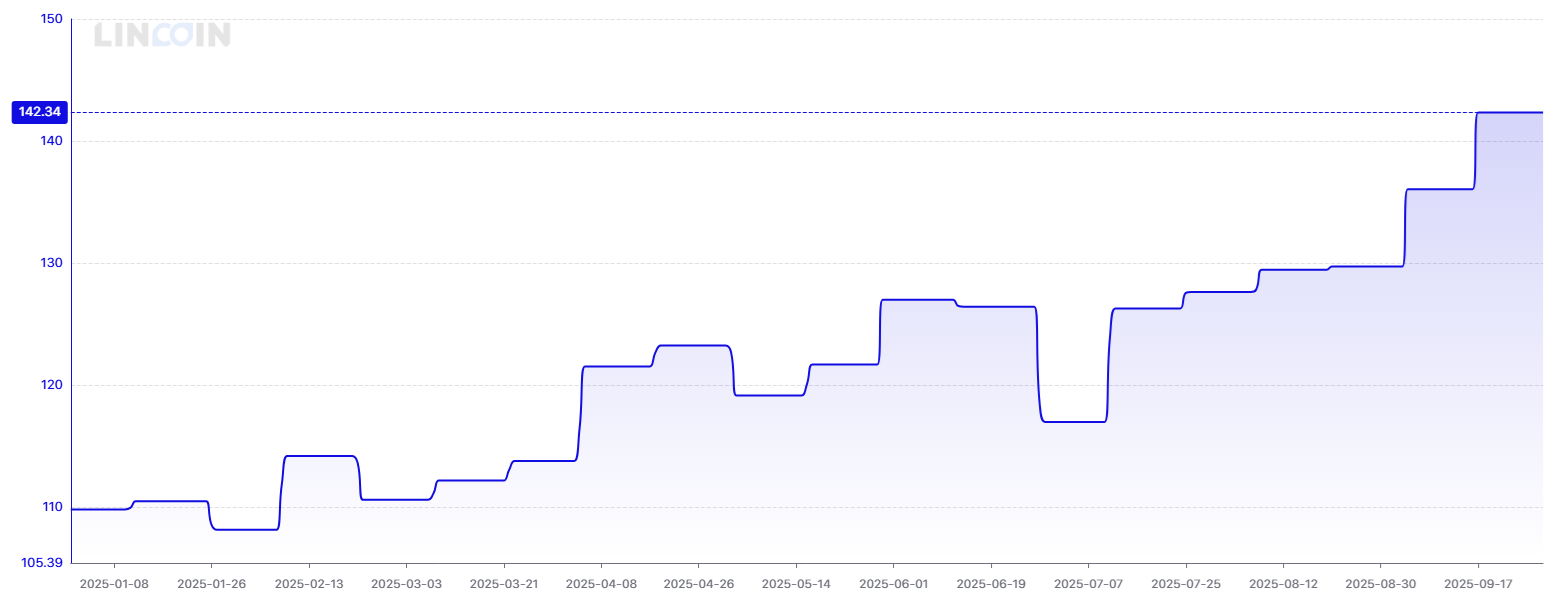
Task: Choose the 2025-07-07 axis date
Action: point(1088,583)
